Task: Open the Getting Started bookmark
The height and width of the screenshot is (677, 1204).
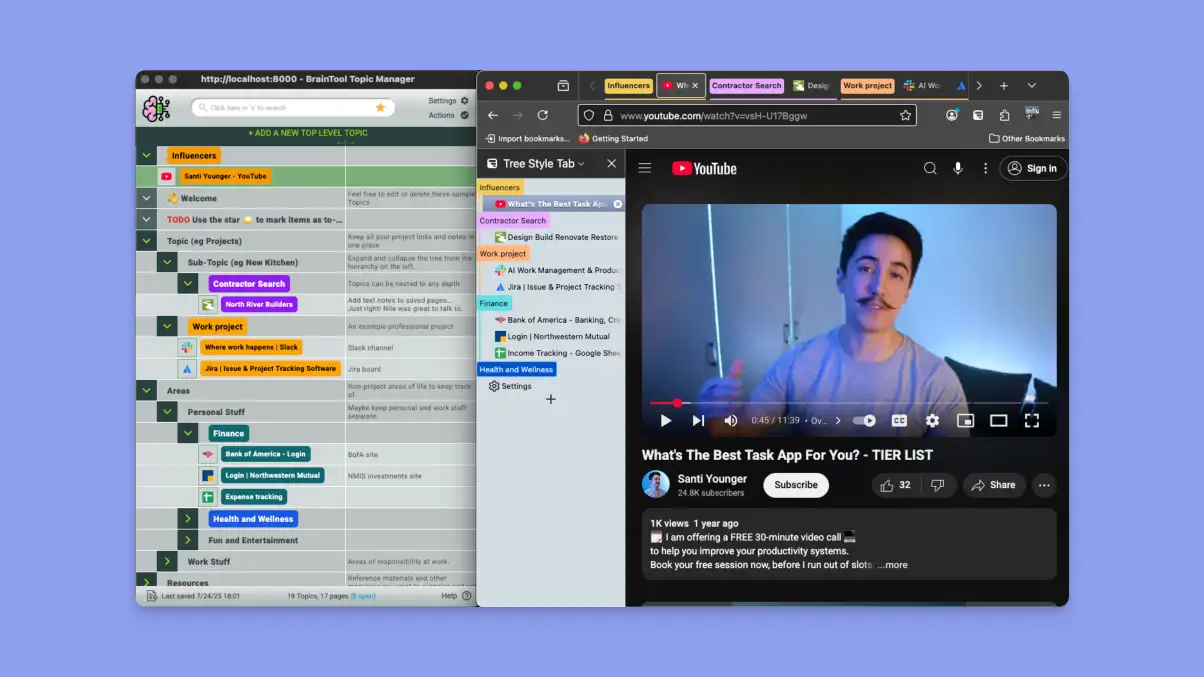Action: pyautogui.click(x=613, y=139)
